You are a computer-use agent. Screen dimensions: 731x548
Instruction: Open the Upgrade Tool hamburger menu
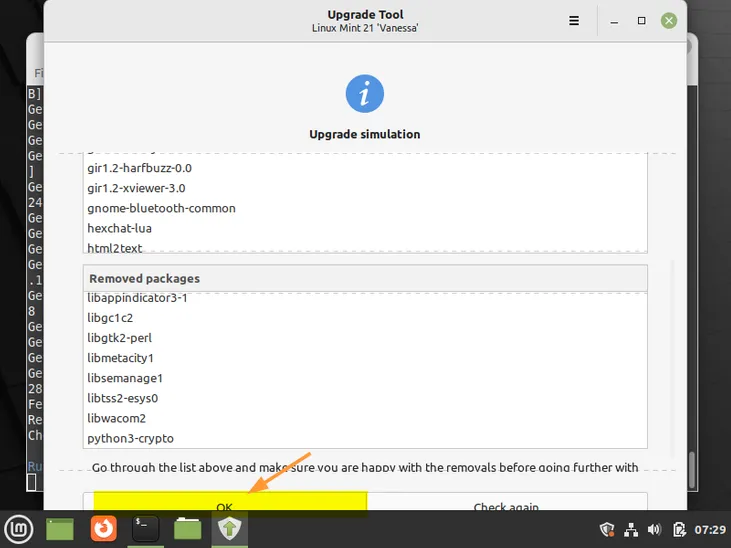coord(574,20)
